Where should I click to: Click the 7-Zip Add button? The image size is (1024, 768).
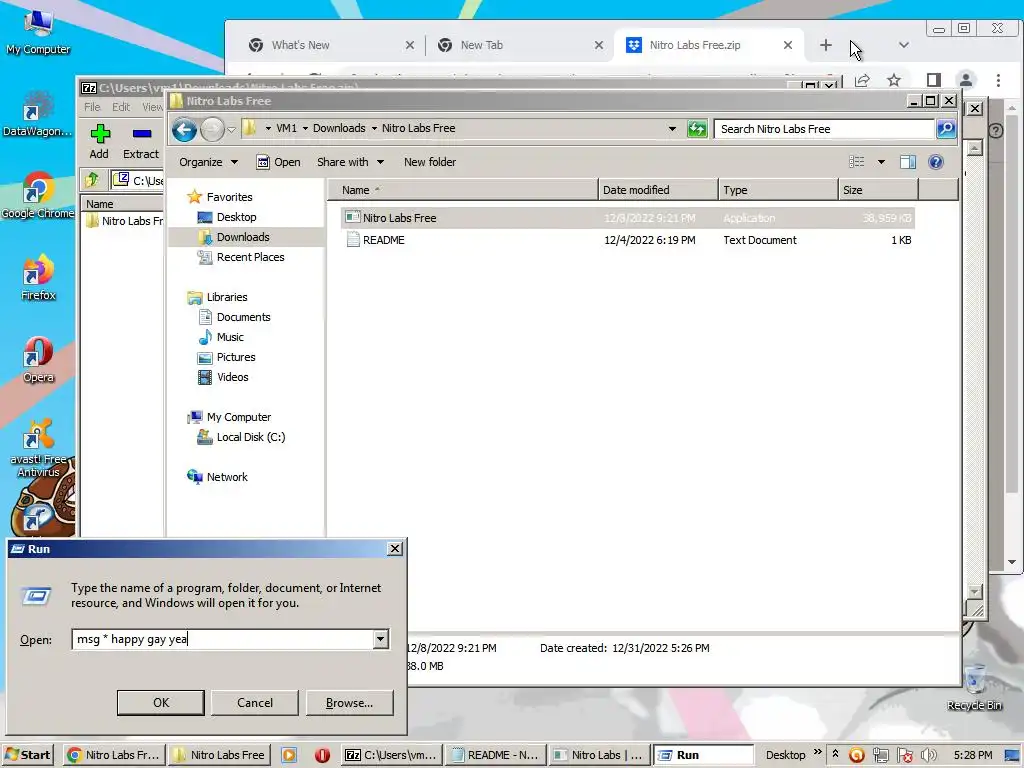tap(99, 142)
